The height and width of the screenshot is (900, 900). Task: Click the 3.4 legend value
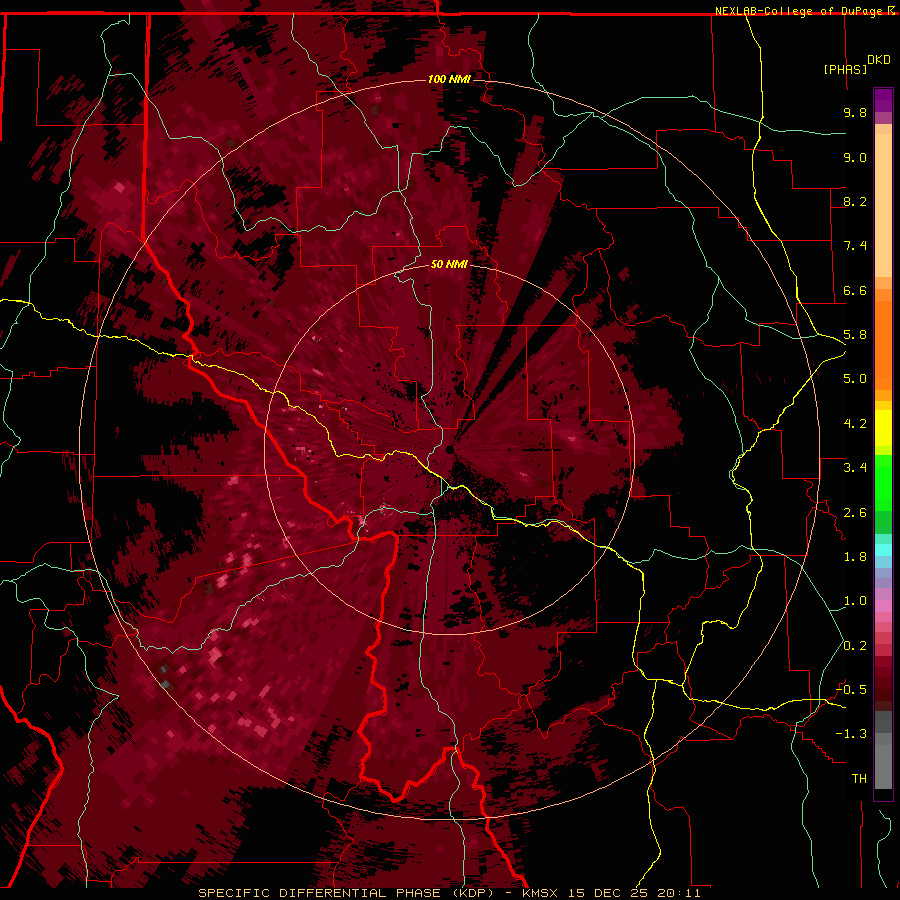click(x=855, y=468)
